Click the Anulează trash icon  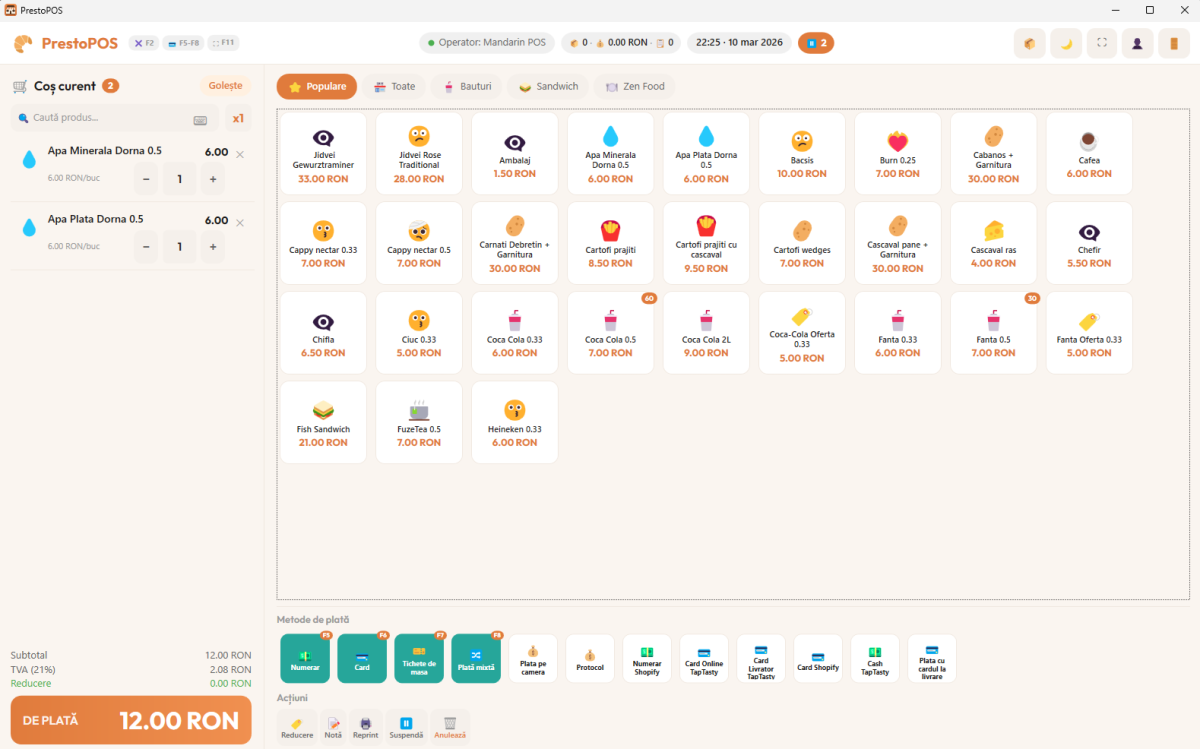tap(450, 726)
